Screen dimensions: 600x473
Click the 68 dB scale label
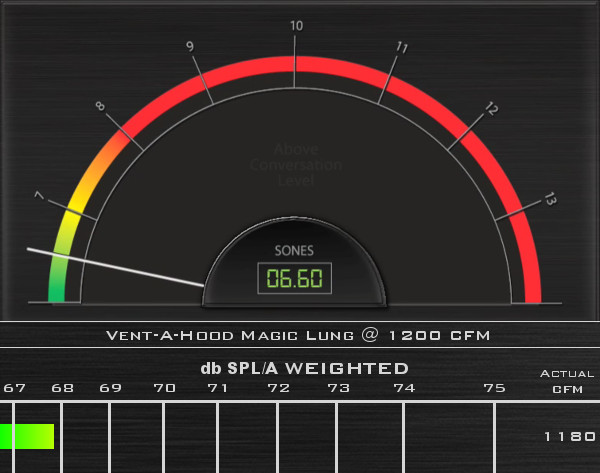pyautogui.click(x=62, y=388)
